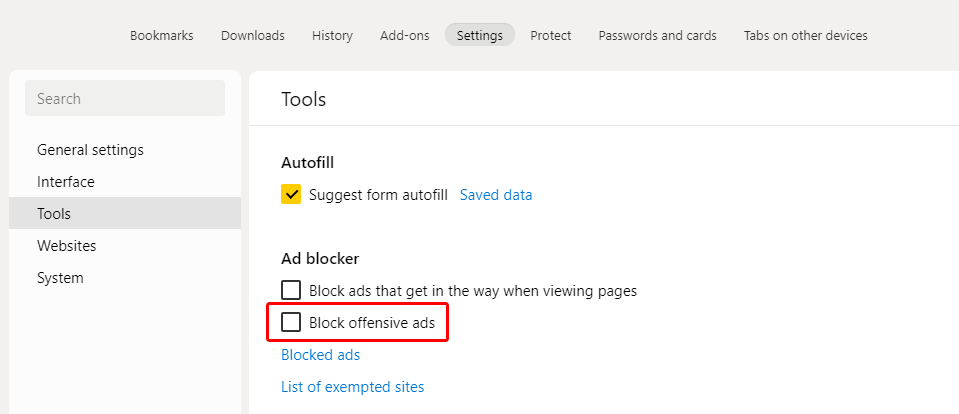Image resolution: width=959 pixels, height=414 pixels.
Task: Open the List of exempted sites
Action: (x=352, y=387)
